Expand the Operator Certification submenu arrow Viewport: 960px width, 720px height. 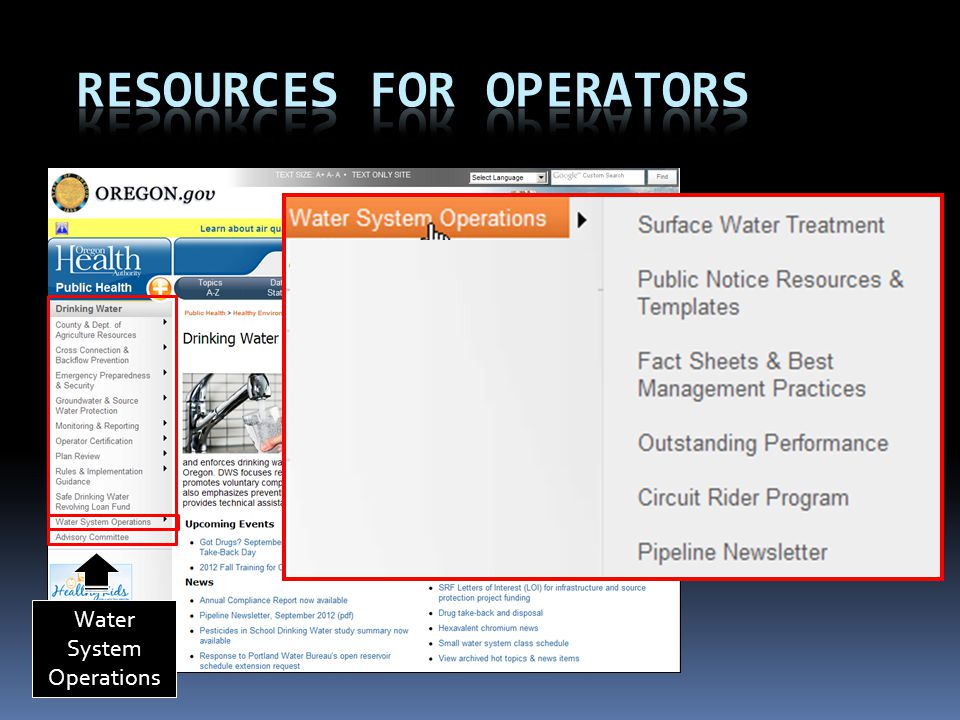[x=165, y=438]
